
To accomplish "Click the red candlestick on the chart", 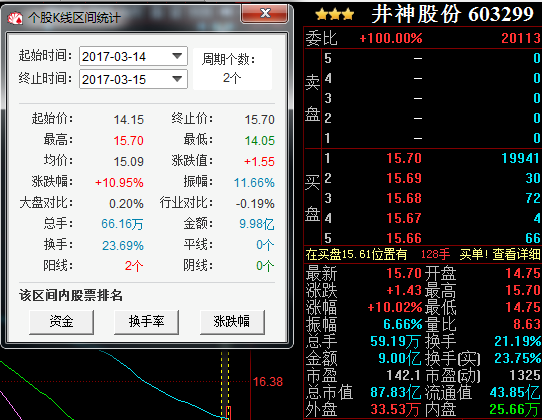I will [x=228, y=413].
